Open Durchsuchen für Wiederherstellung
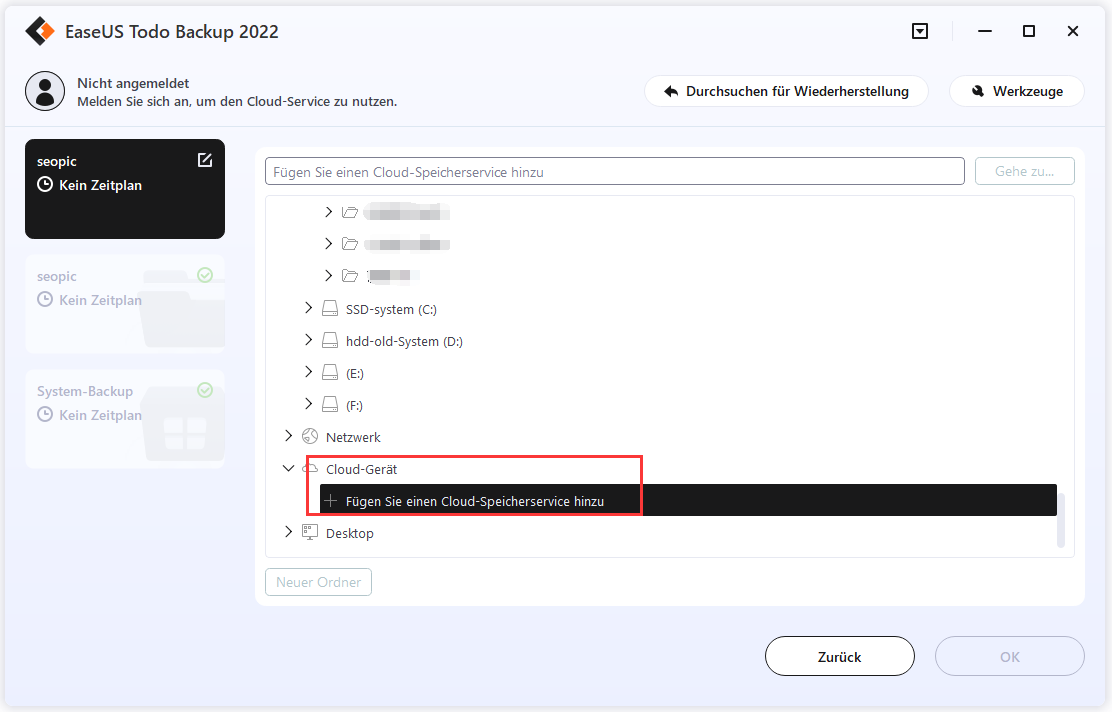Screen dimensions: 1112x712 coord(786,91)
